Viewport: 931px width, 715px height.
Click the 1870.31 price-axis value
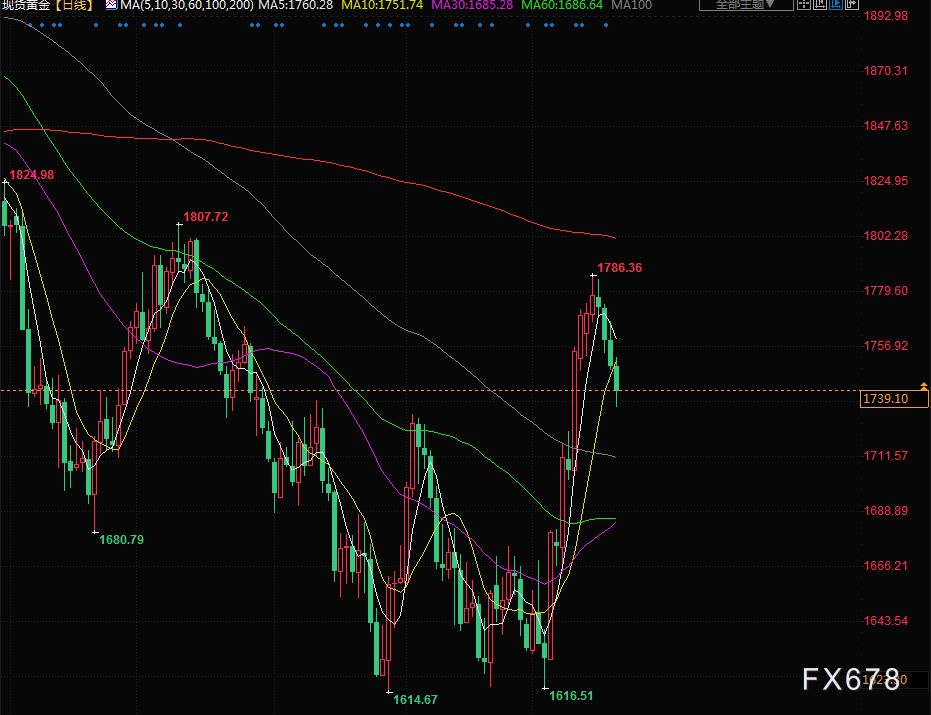885,71
